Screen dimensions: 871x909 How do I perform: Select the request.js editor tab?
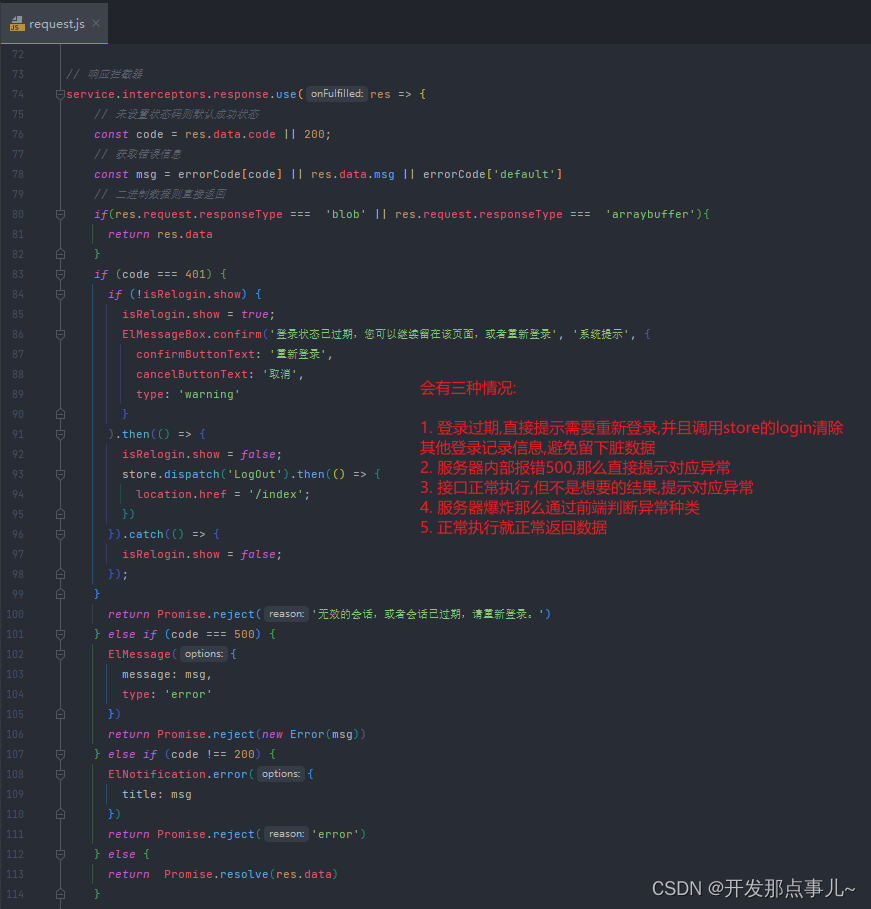point(54,23)
